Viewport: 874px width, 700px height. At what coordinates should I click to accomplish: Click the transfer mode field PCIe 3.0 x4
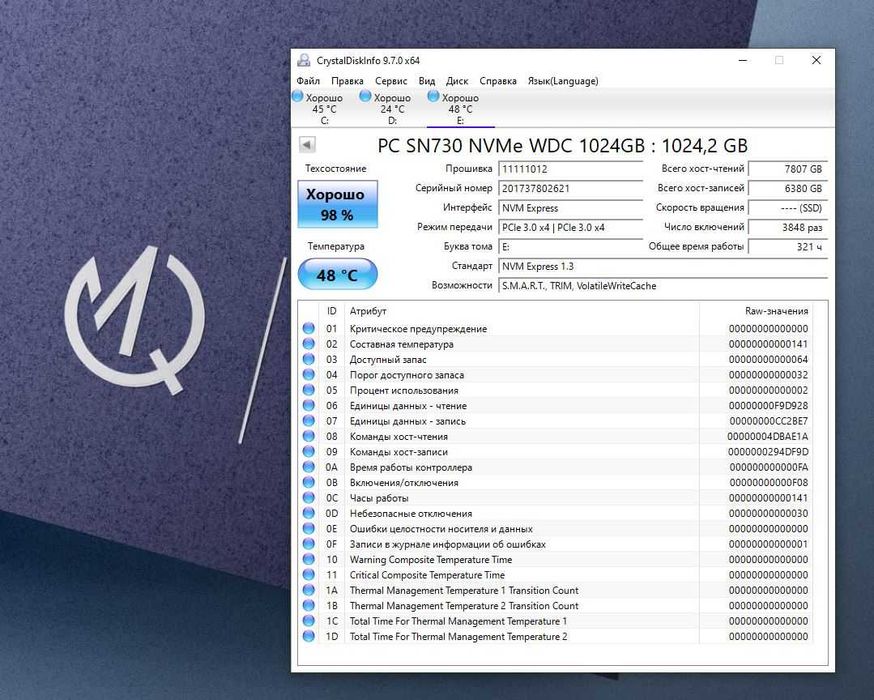click(571, 227)
